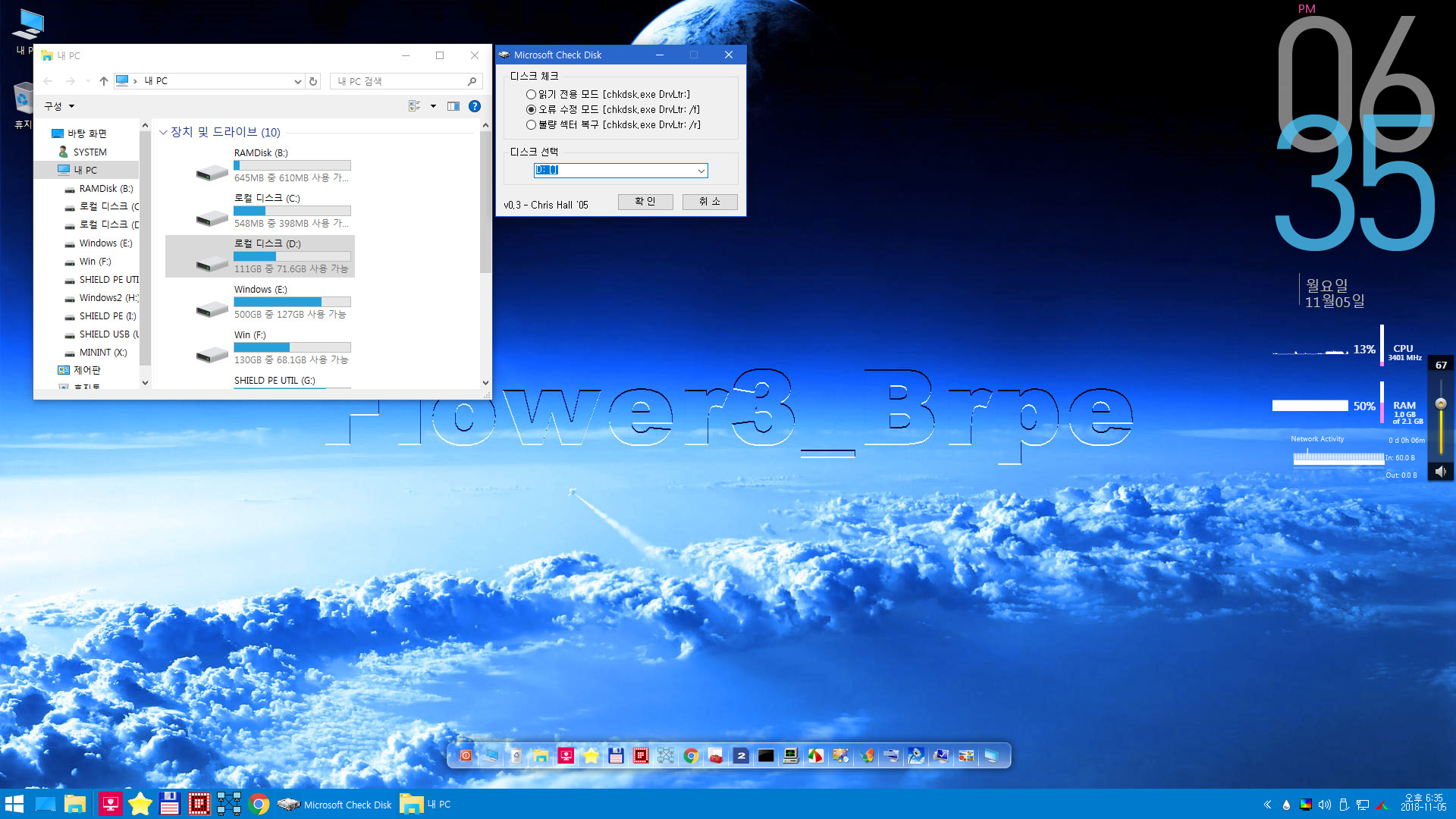Switch to 내 PC taskbar button
The width and height of the screenshot is (1456, 819).
(426, 804)
